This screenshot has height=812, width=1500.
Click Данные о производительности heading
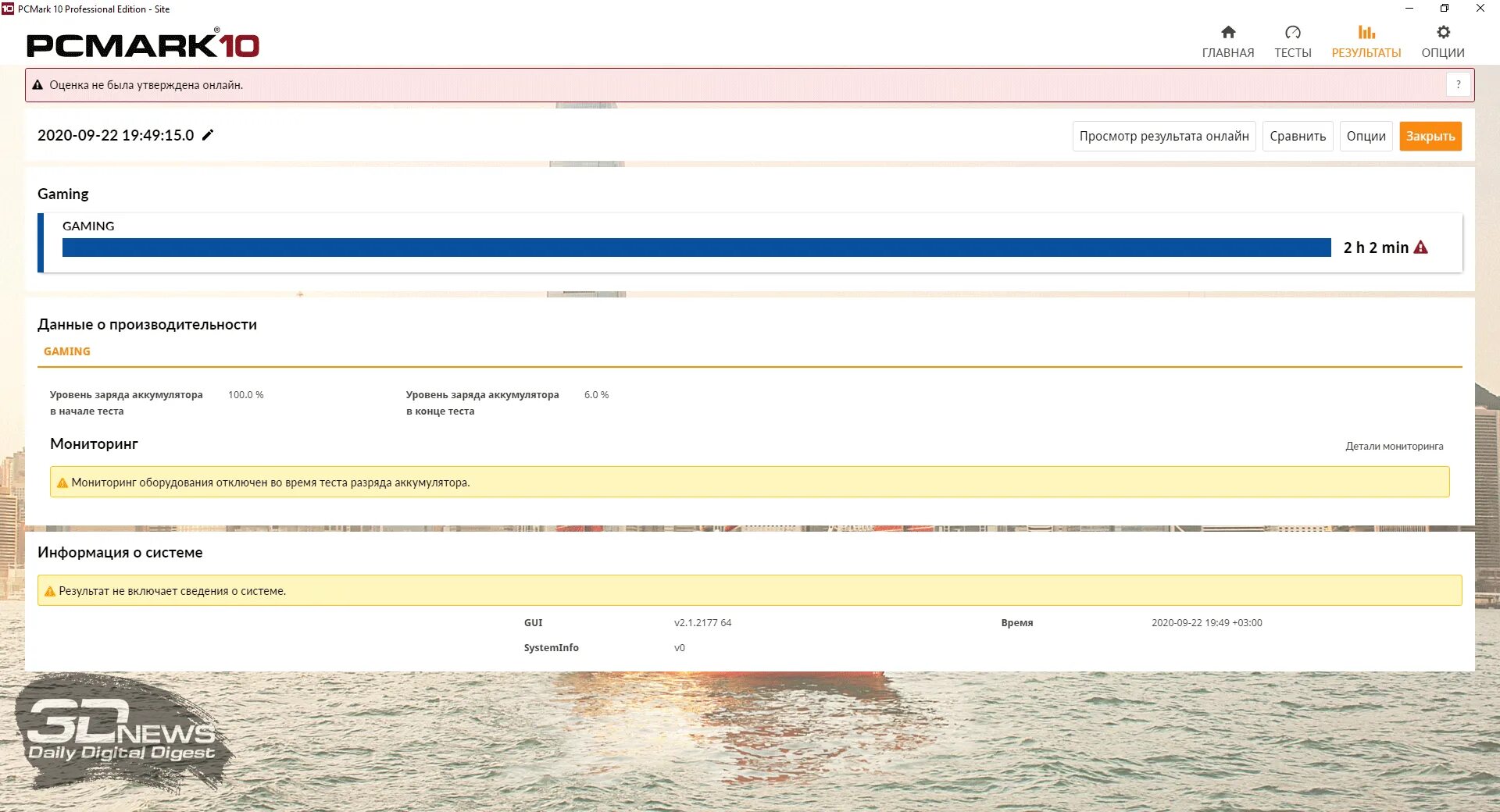(x=147, y=324)
